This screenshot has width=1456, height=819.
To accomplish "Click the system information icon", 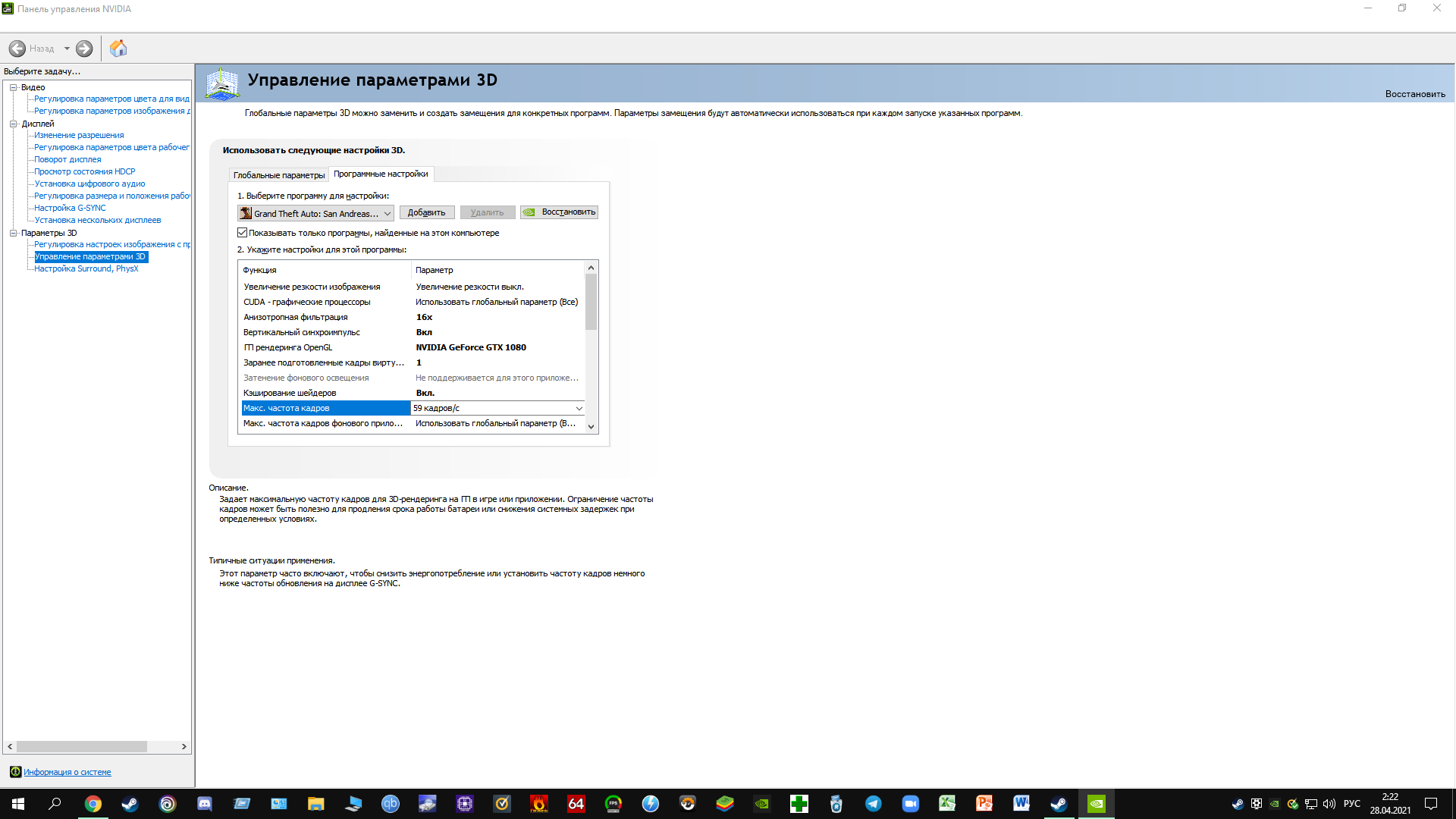I will (x=15, y=772).
